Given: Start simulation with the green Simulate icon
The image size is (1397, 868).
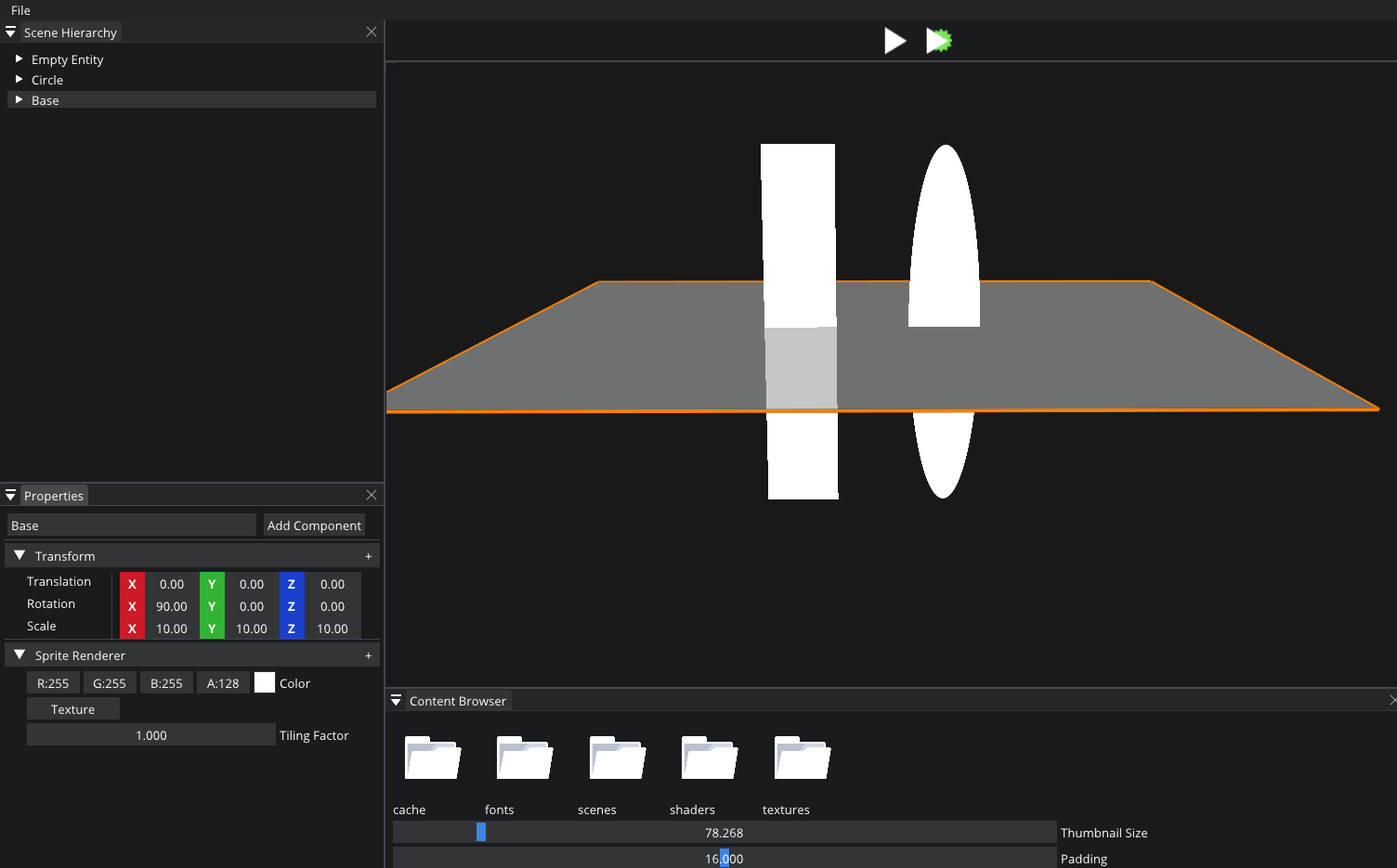Looking at the screenshot, I should pyautogui.click(x=938, y=40).
